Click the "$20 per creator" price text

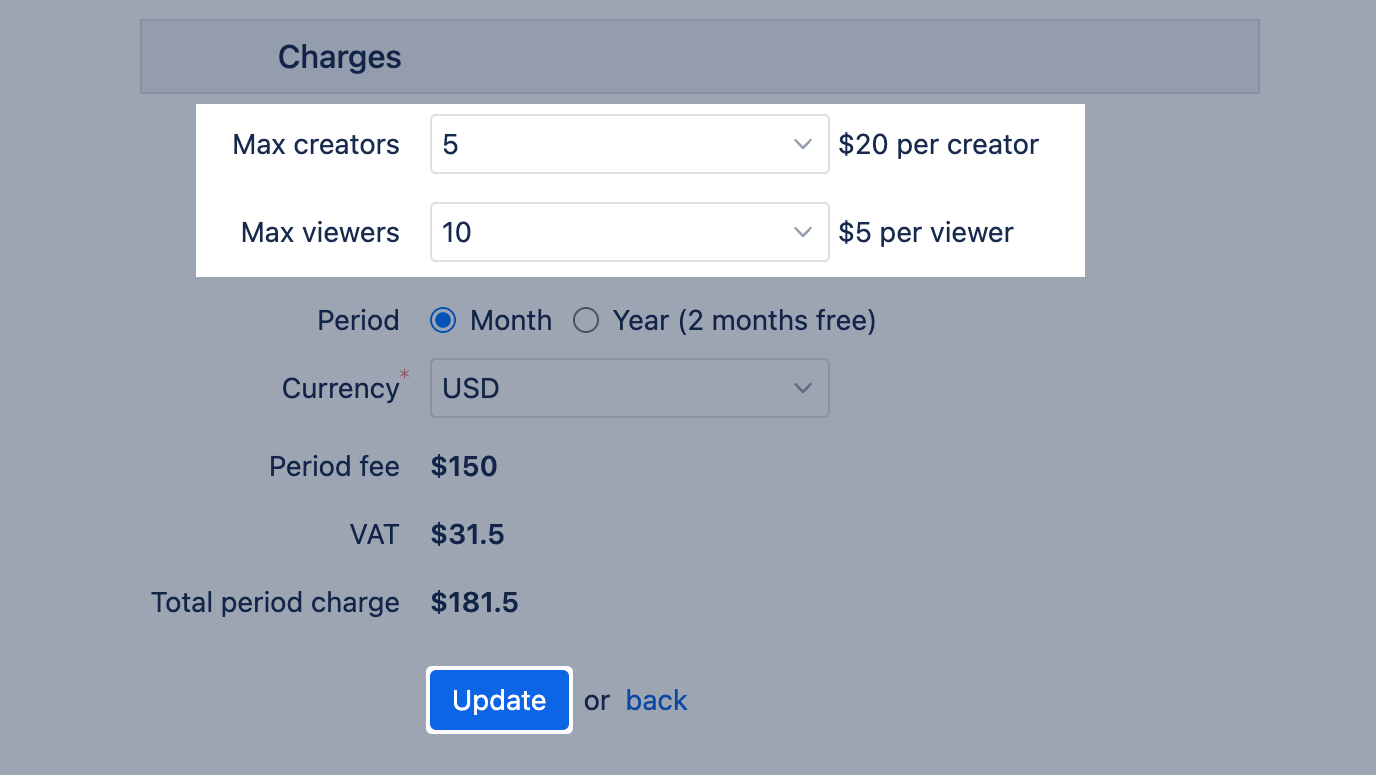point(939,144)
